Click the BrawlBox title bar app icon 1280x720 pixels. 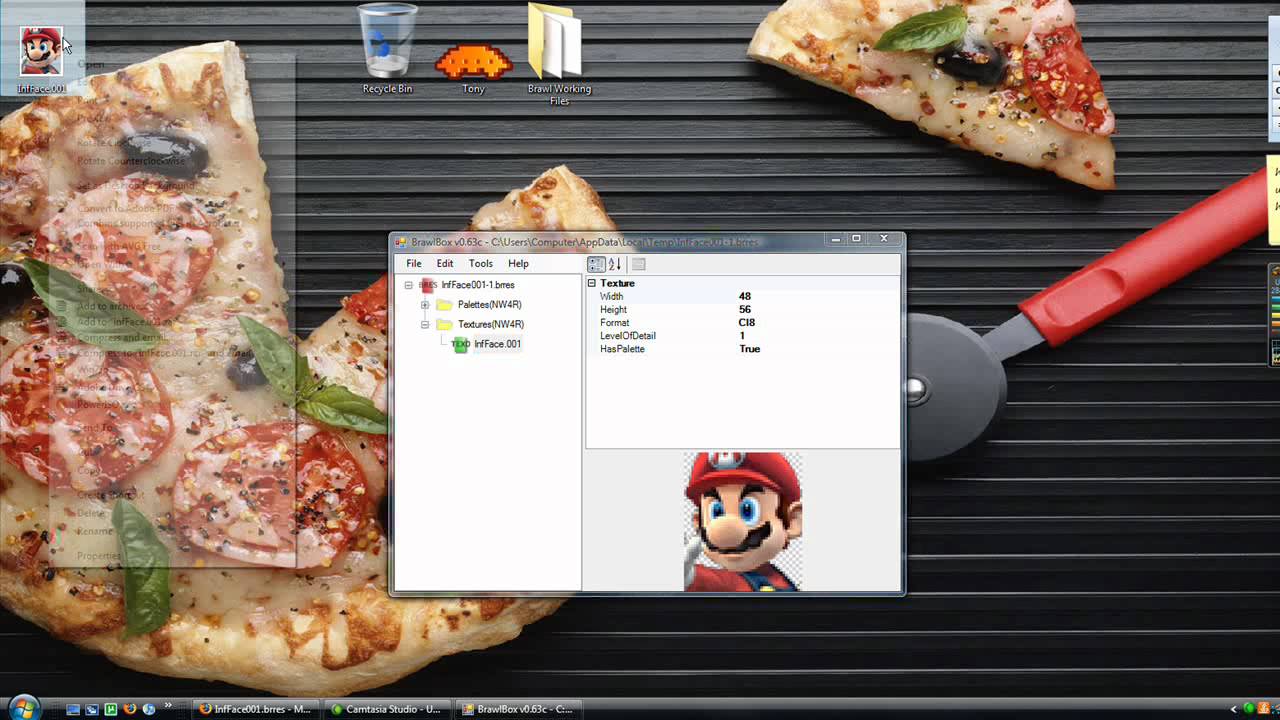click(401, 242)
